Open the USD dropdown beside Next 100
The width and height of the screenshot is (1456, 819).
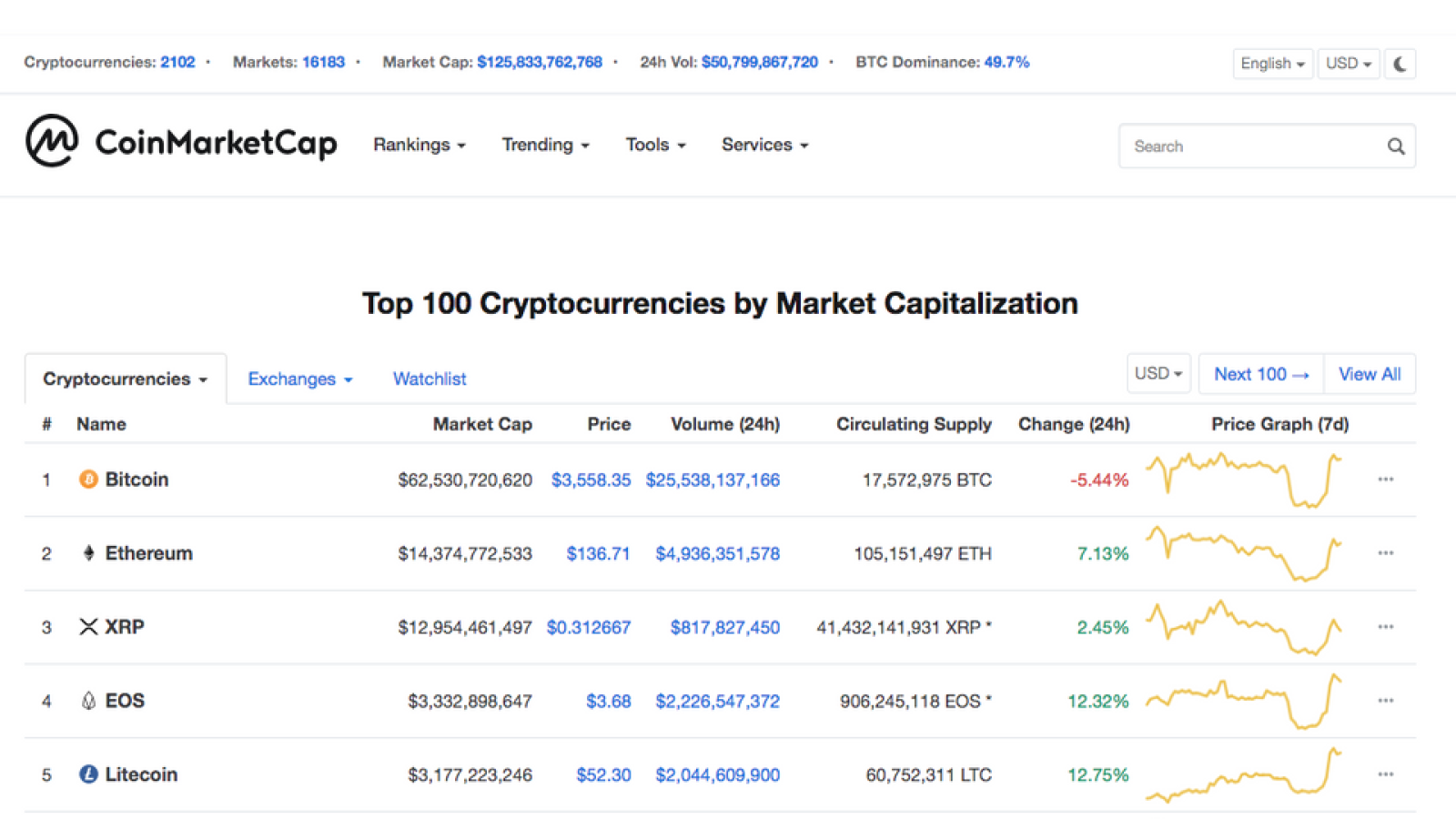coord(1158,374)
